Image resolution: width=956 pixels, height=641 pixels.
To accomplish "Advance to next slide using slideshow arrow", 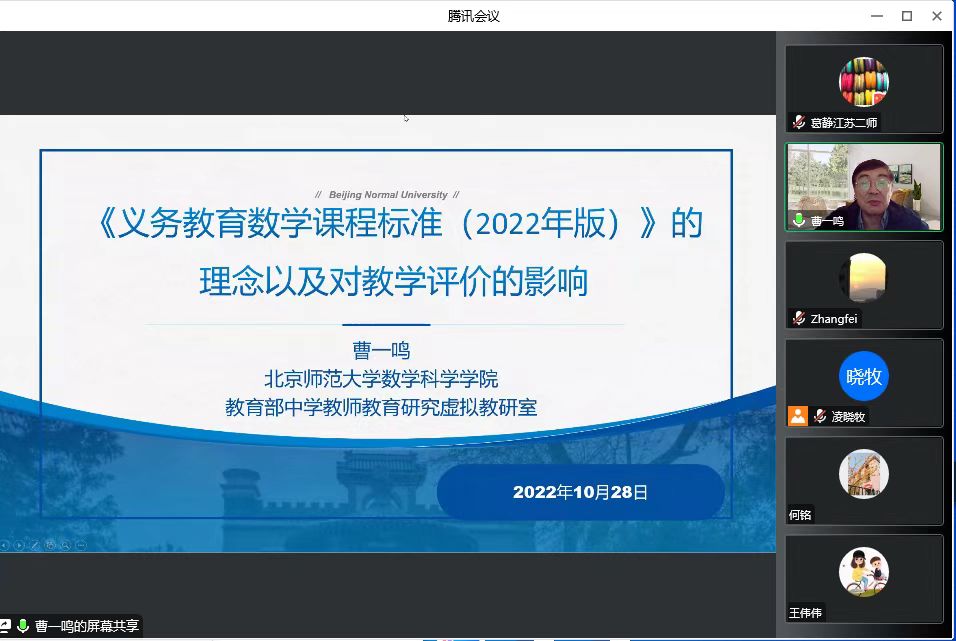I will pos(19,545).
